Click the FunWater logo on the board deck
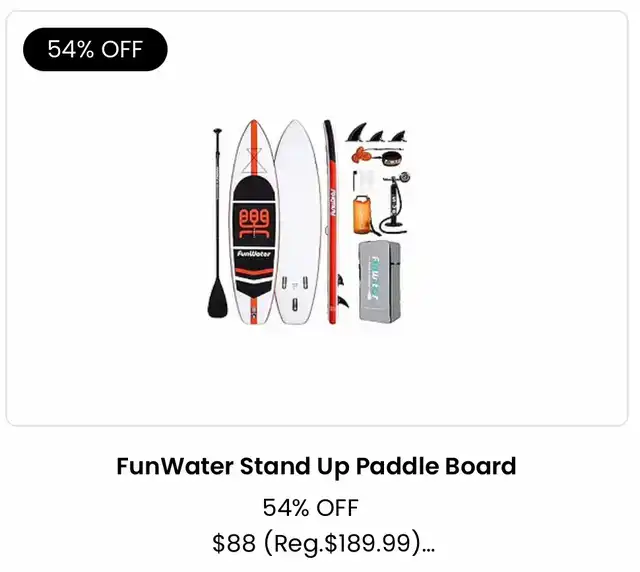The height and width of the screenshot is (572, 640). [x=253, y=254]
